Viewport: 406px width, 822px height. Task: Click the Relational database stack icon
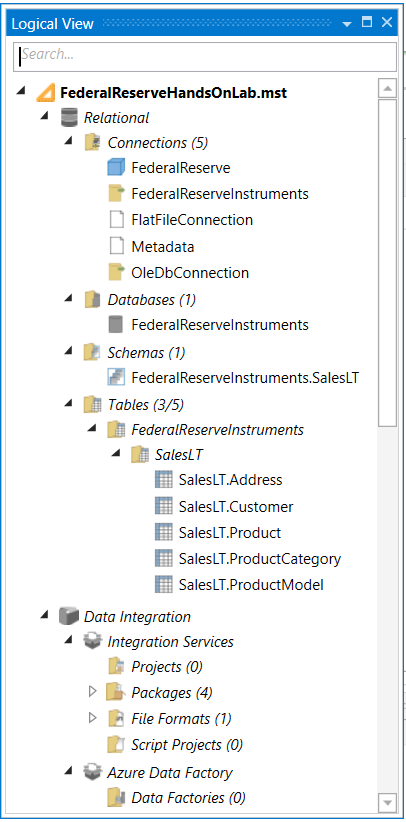[x=69, y=117]
